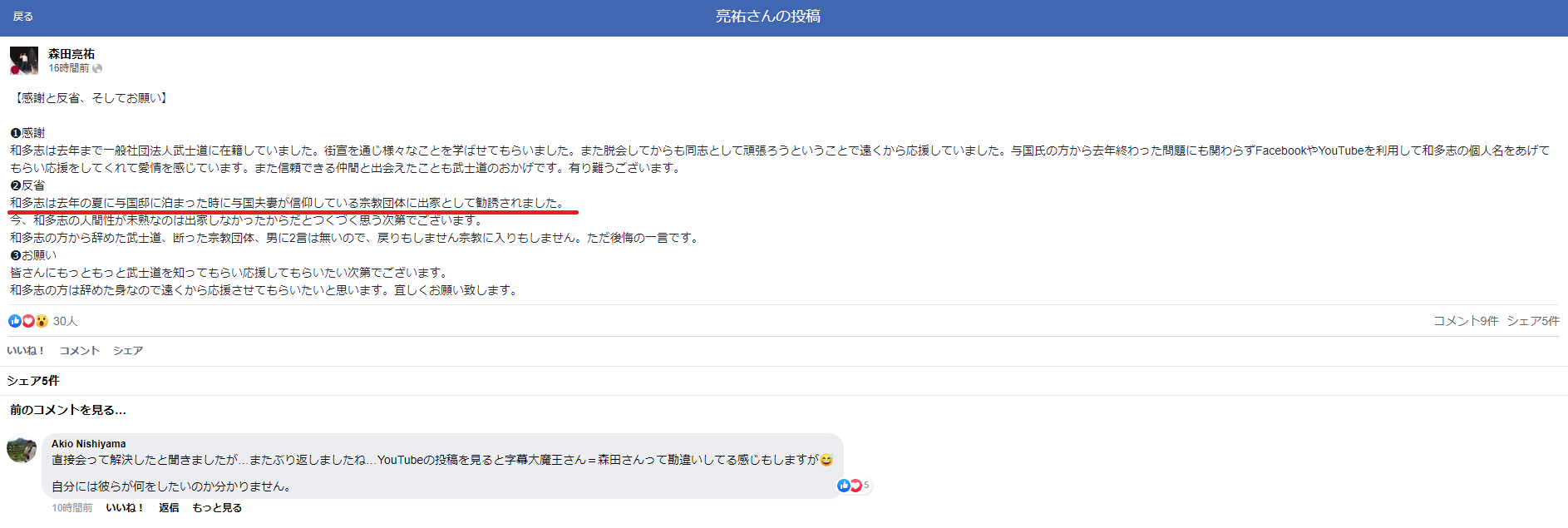
Task: Open 森田亮祐's profile picture
Action: [x=23, y=61]
